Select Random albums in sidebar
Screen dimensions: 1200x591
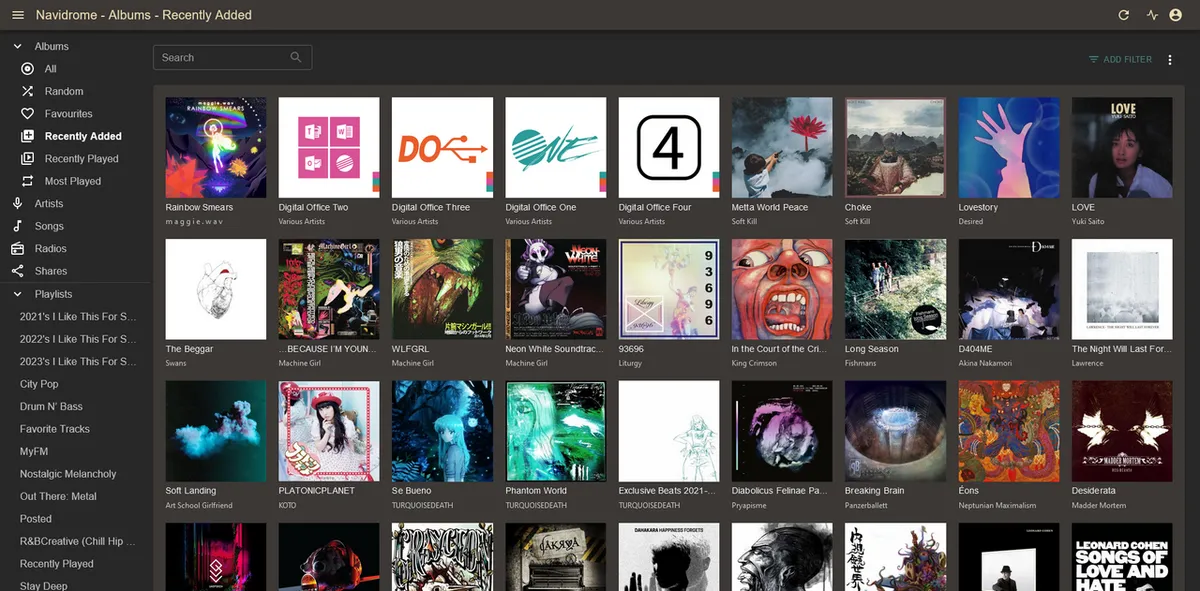[x=64, y=91]
